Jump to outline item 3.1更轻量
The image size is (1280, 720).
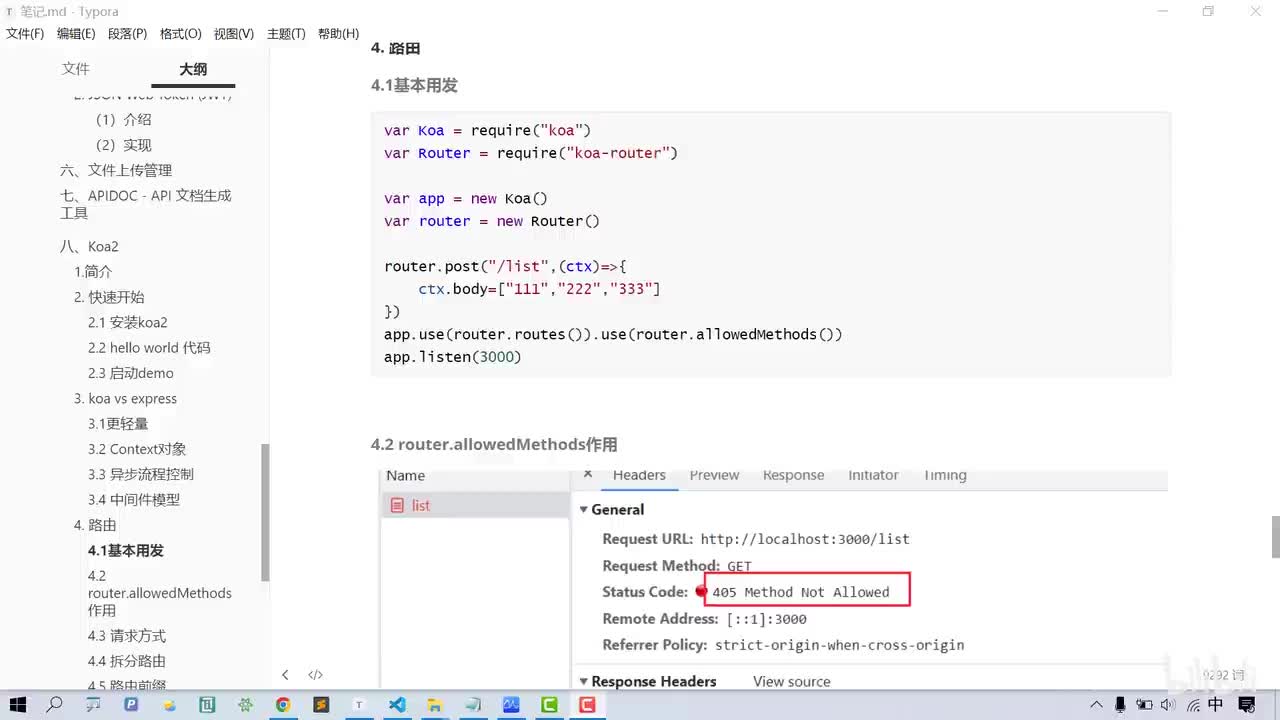click(x=118, y=424)
